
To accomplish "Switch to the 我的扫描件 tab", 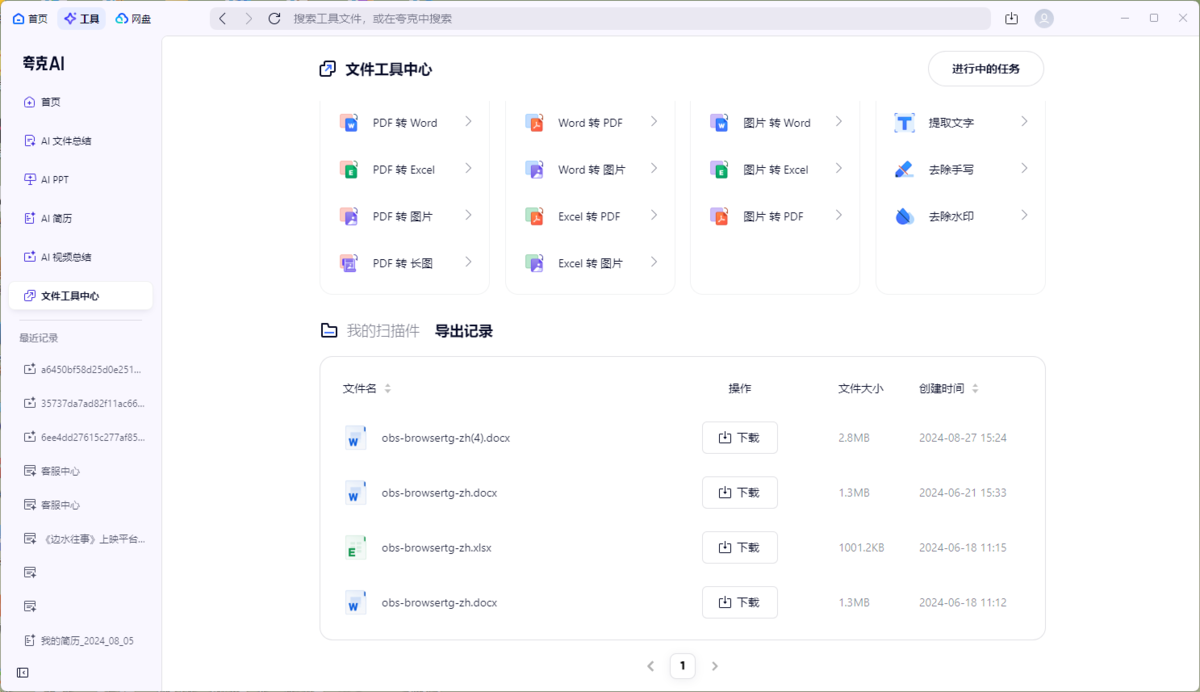I will coord(382,331).
